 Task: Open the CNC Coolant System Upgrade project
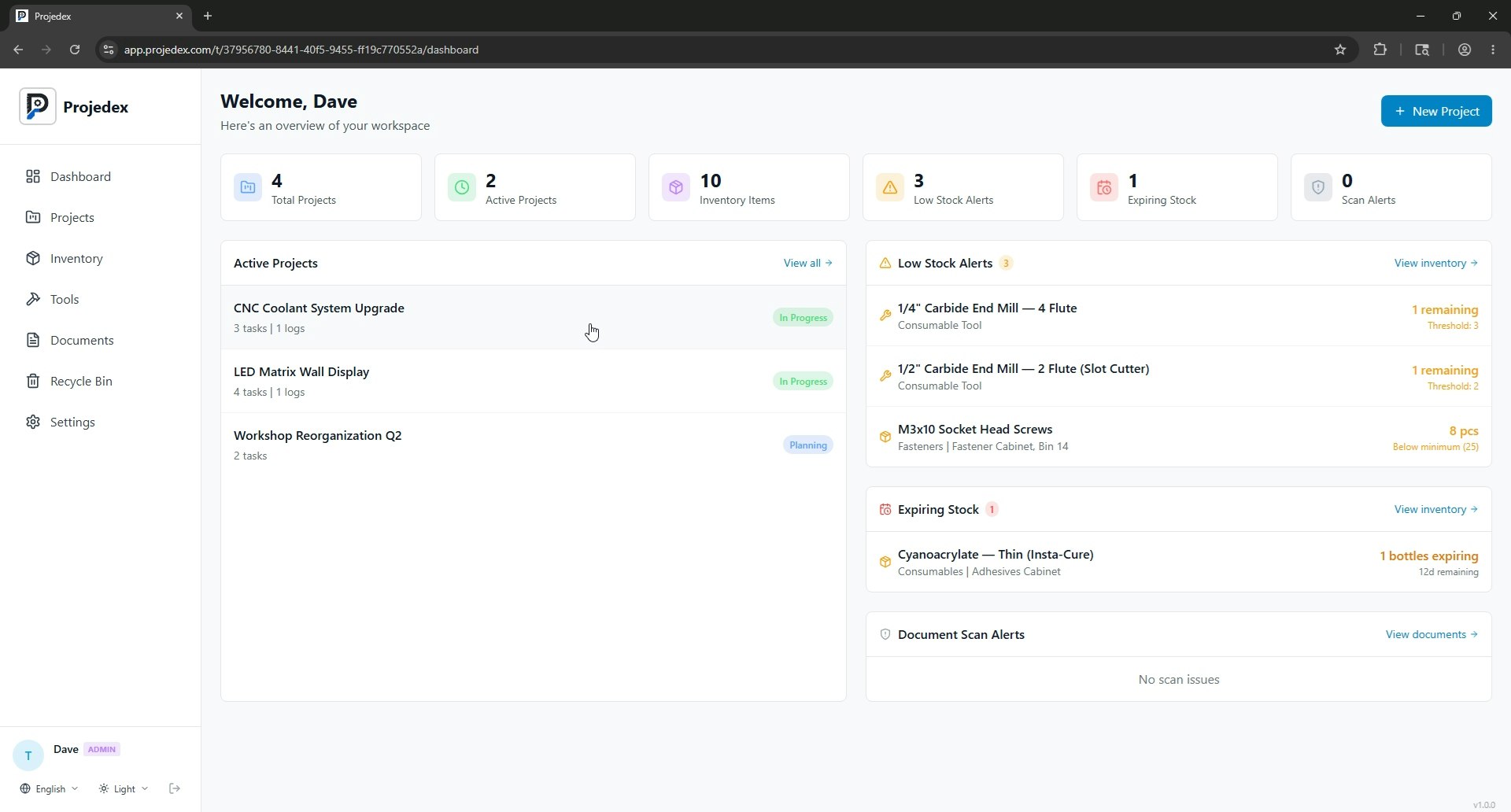[x=534, y=317]
